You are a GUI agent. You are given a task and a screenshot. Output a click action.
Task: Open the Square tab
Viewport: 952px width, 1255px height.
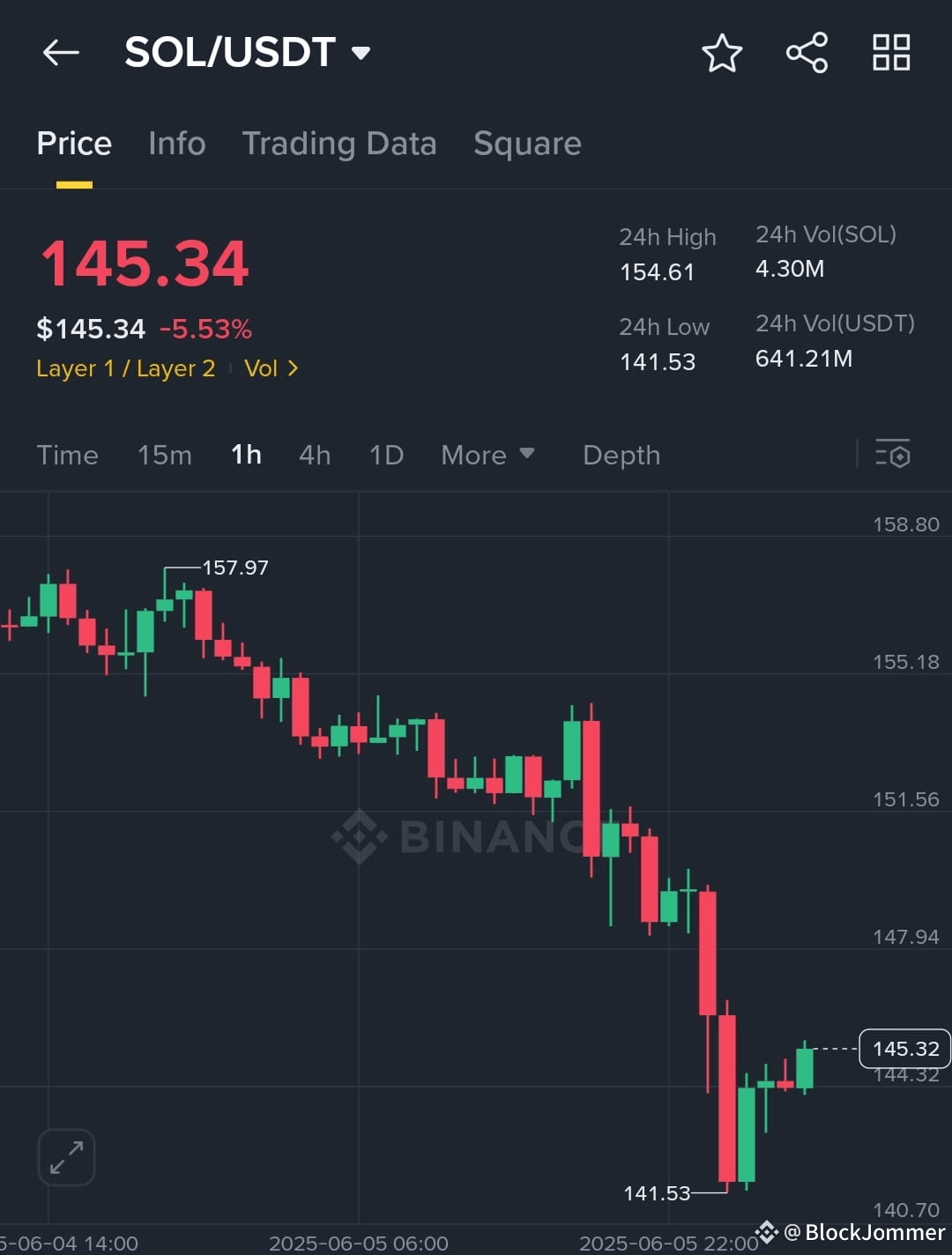[x=527, y=143]
